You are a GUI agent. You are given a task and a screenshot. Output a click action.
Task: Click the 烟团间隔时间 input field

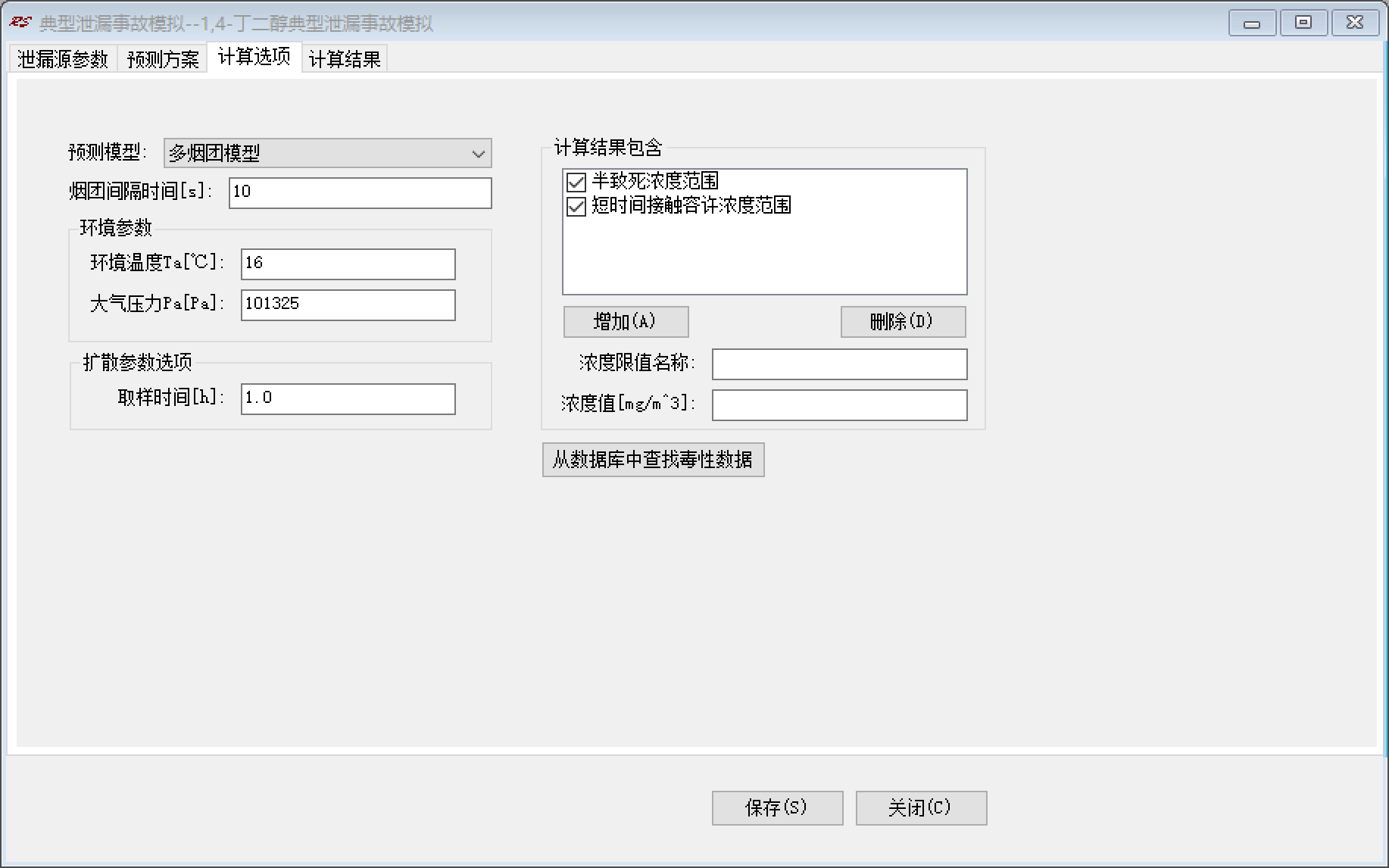(x=361, y=192)
